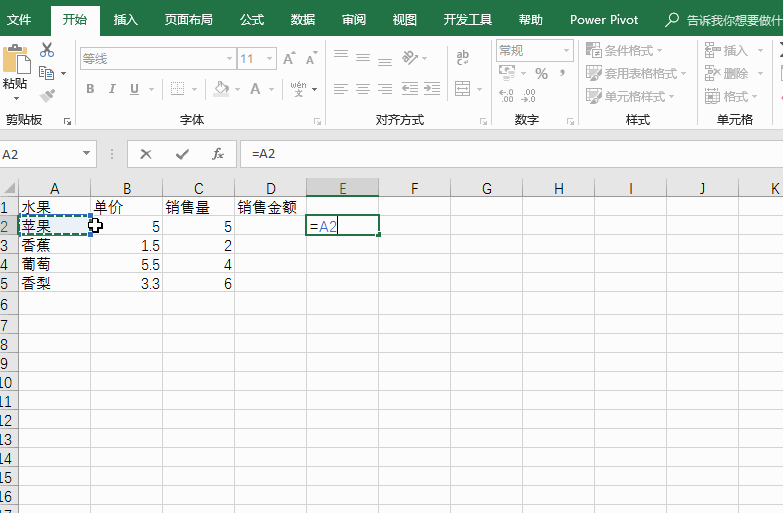Click the text Orientation icon

coord(410,57)
